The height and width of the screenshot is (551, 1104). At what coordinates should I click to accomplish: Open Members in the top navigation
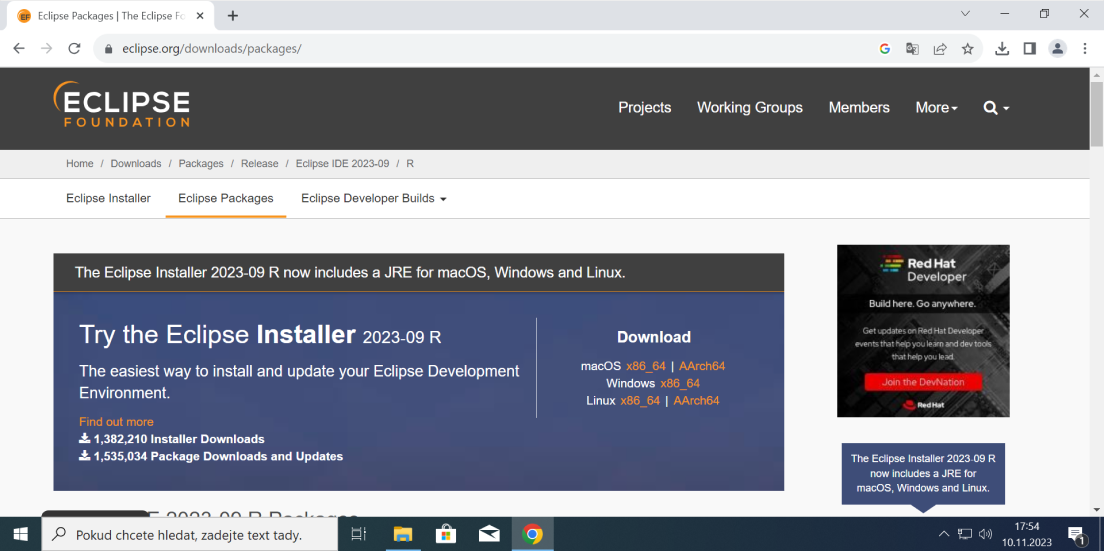coord(859,108)
